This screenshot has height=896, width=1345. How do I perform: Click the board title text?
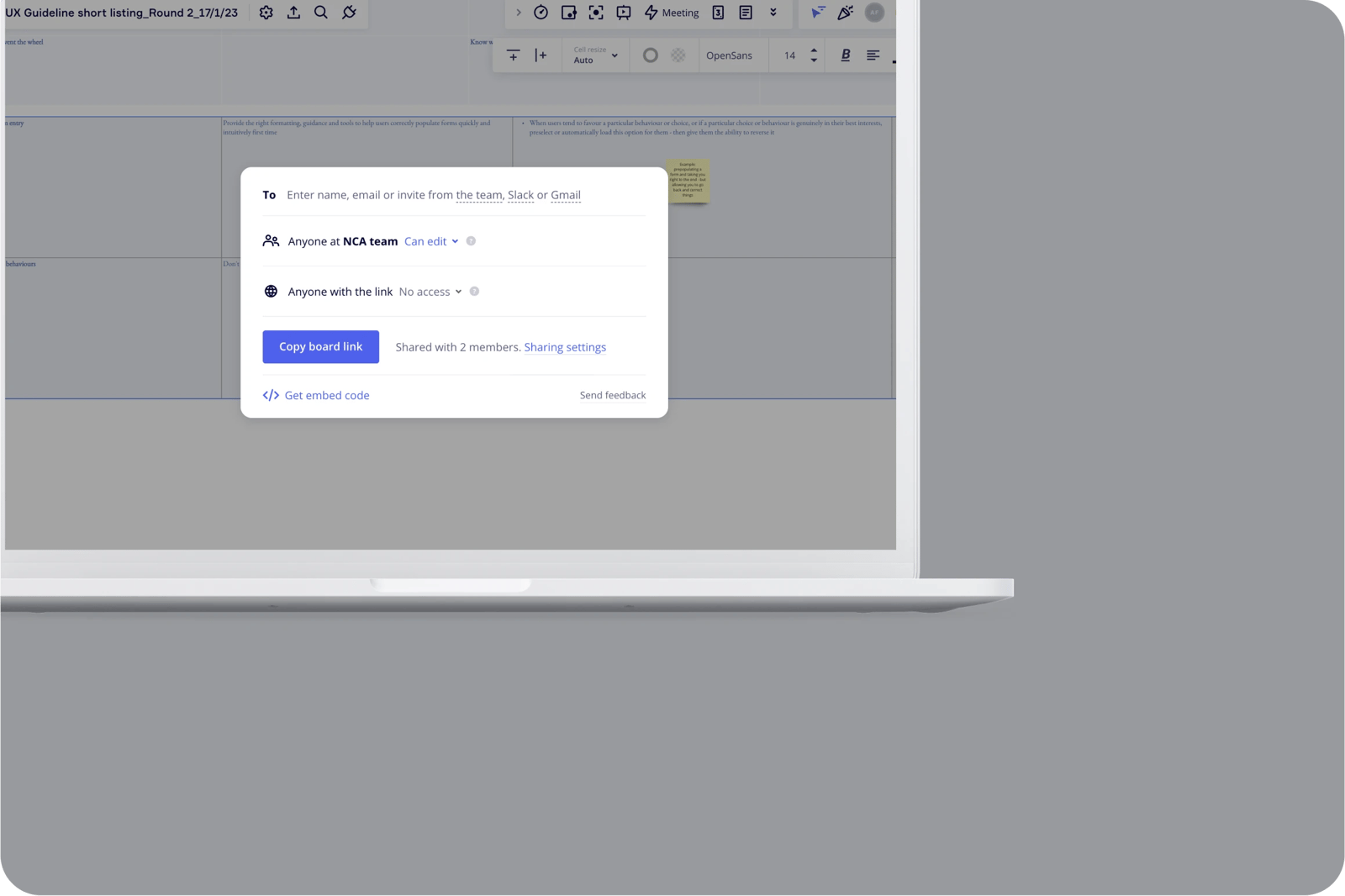[x=122, y=13]
